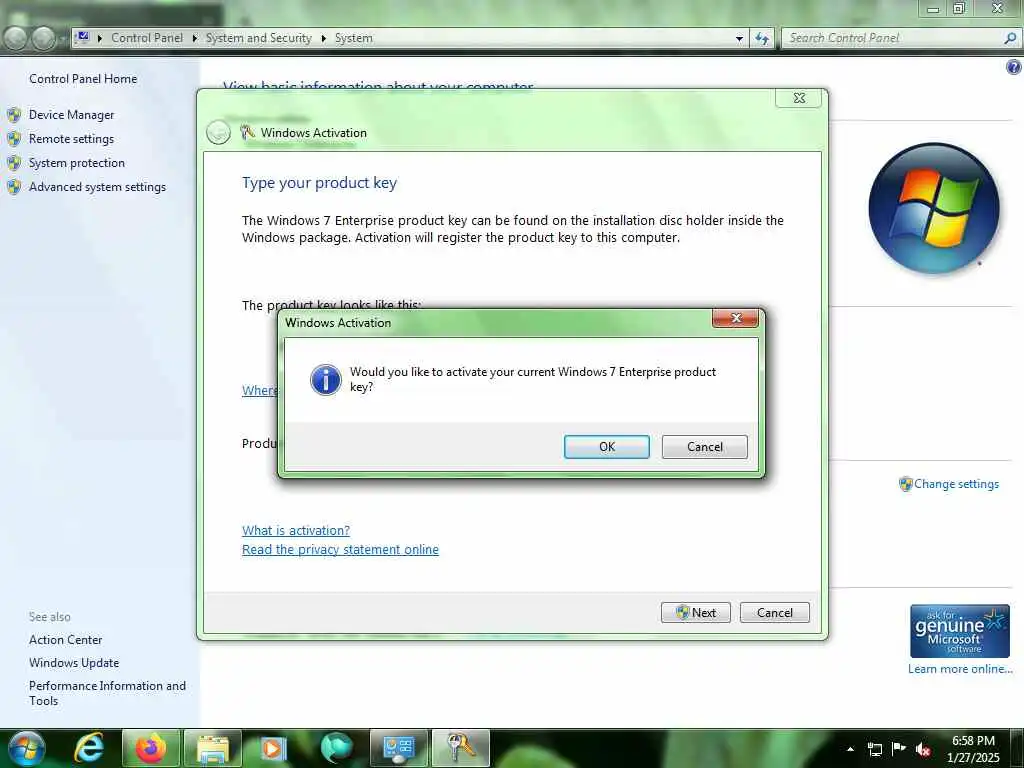Open the Control Panel help icon
1024x768 pixels.
pyautogui.click(x=1014, y=67)
